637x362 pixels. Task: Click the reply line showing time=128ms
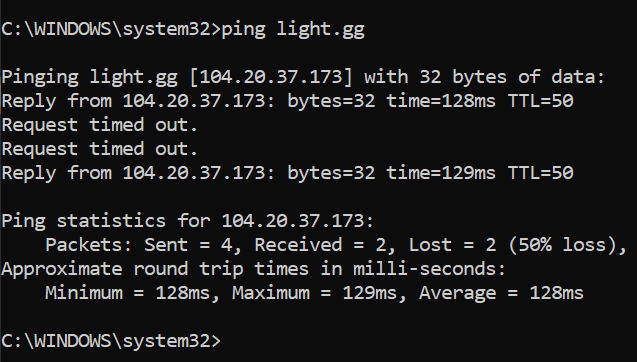pos(287,101)
